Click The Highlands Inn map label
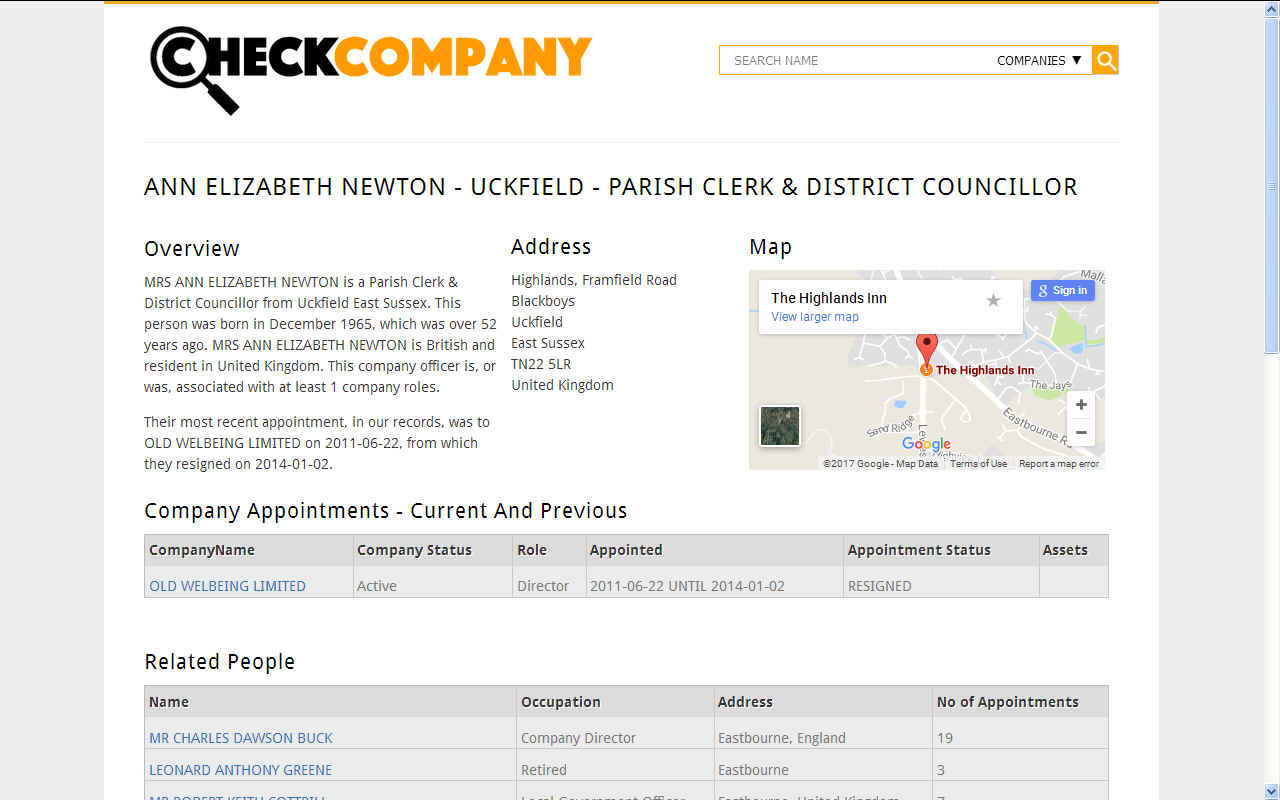The width and height of the screenshot is (1280, 800). (x=984, y=370)
